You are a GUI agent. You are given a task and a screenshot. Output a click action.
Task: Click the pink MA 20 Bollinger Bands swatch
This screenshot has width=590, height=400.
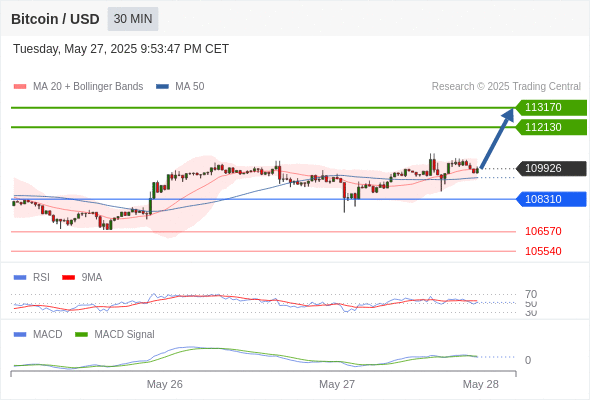click(20, 87)
